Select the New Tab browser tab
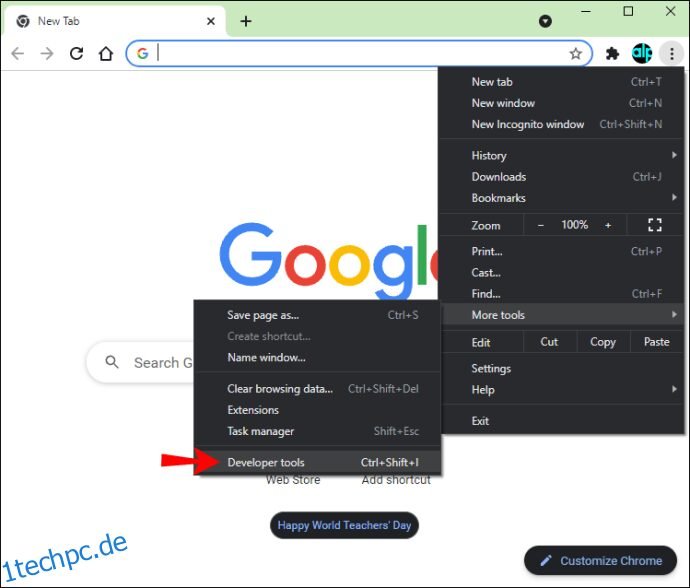The height and width of the screenshot is (588, 690). 114,21
